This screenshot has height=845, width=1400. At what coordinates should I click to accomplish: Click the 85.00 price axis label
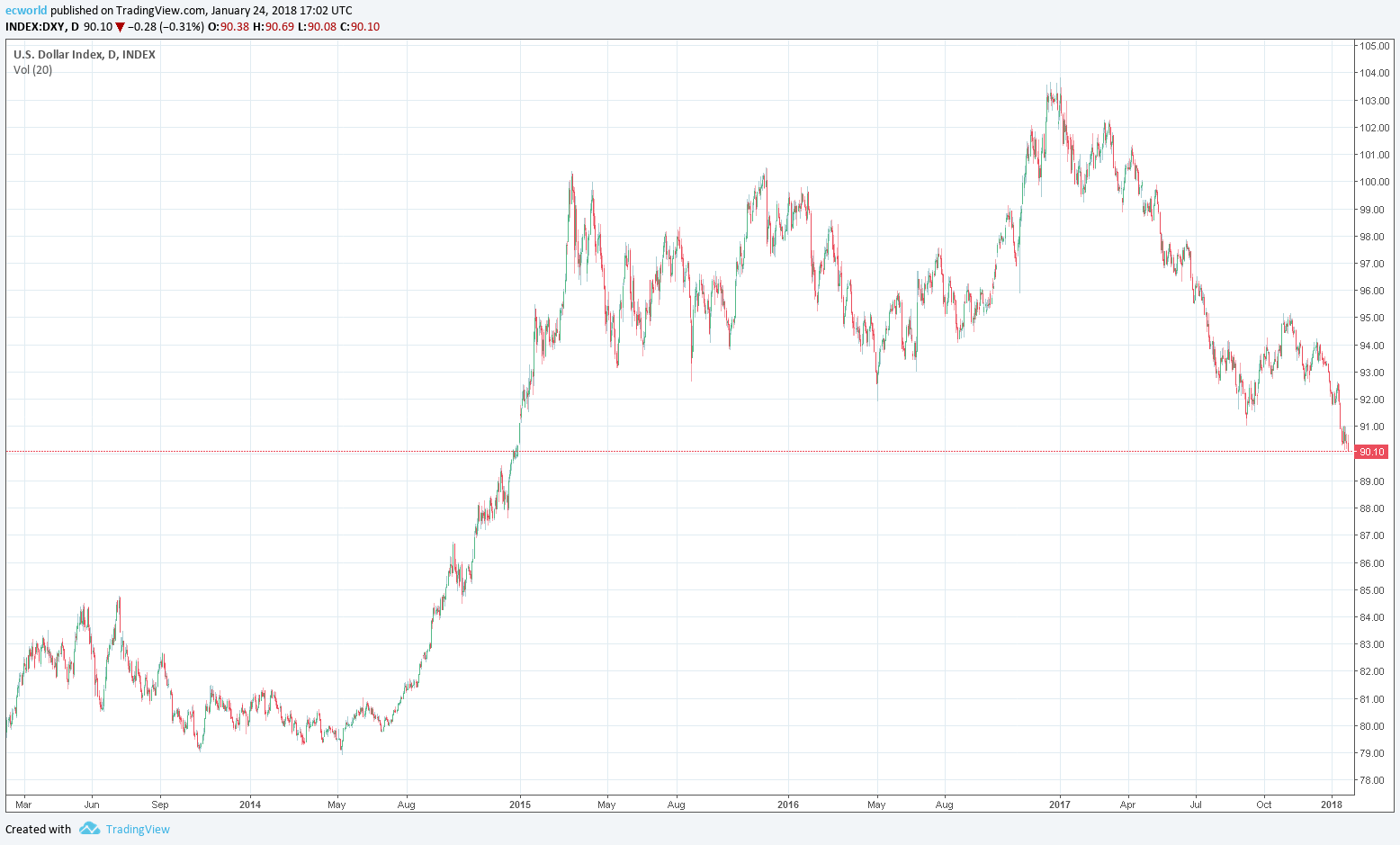pyautogui.click(x=1372, y=590)
